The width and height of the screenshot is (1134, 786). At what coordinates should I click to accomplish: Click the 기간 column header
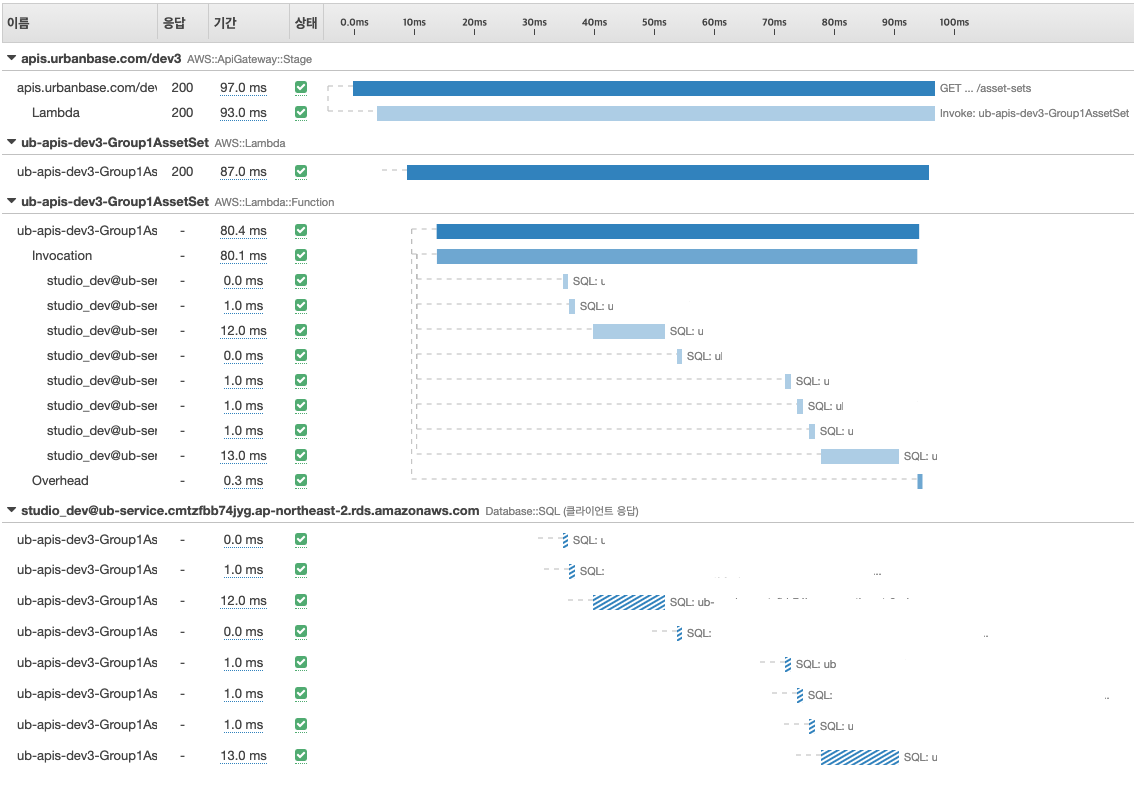(224, 22)
